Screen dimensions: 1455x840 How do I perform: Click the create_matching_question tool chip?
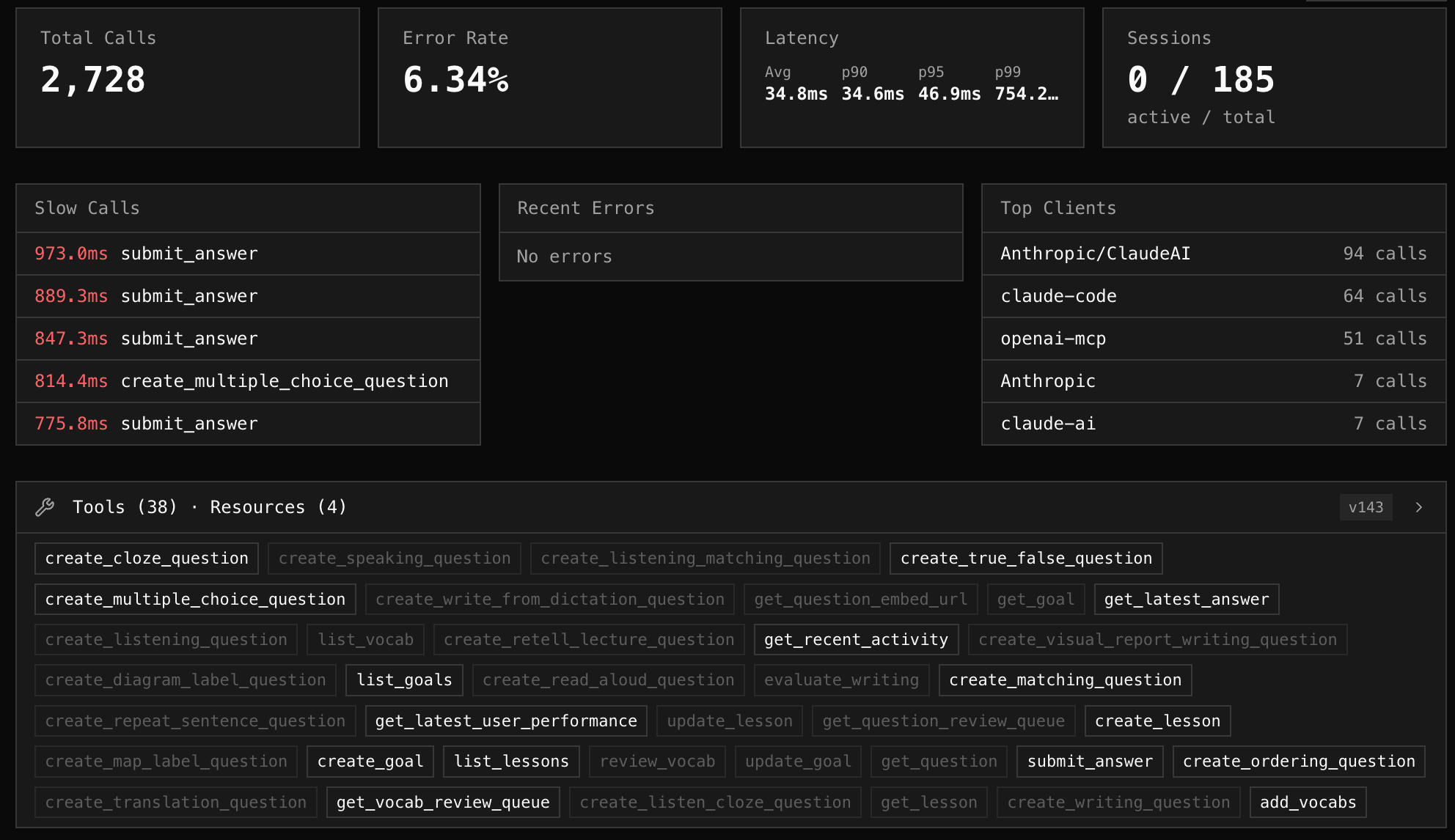(x=1065, y=680)
